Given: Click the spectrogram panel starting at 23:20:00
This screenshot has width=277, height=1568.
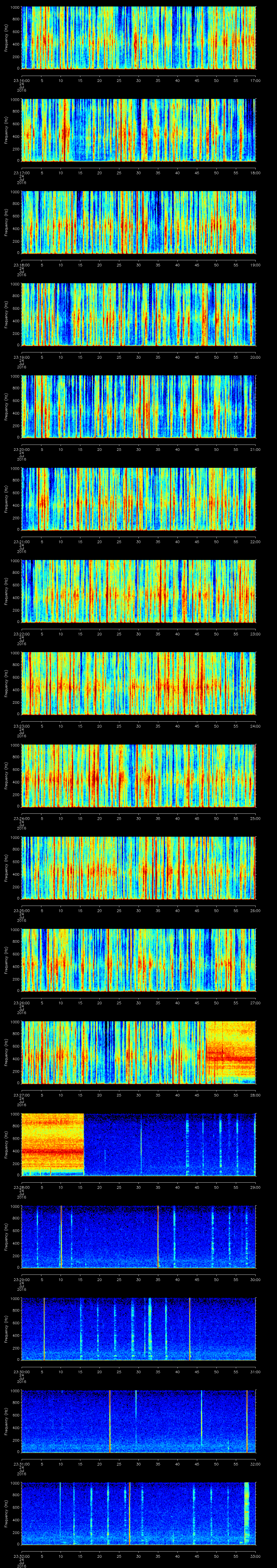Looking at the screenshot, I should click(x=138, y=407).
